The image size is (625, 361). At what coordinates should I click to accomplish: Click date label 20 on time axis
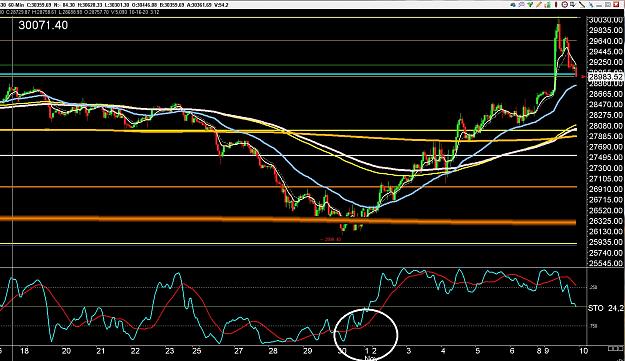tap(66, 351)
